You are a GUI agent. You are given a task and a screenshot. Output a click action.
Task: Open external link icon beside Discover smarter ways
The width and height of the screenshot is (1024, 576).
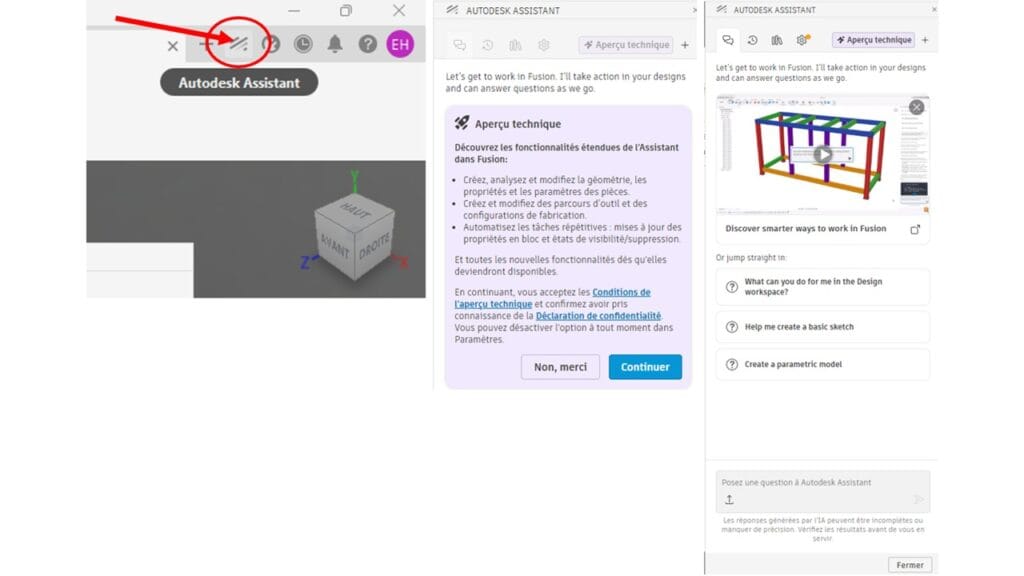915,229
